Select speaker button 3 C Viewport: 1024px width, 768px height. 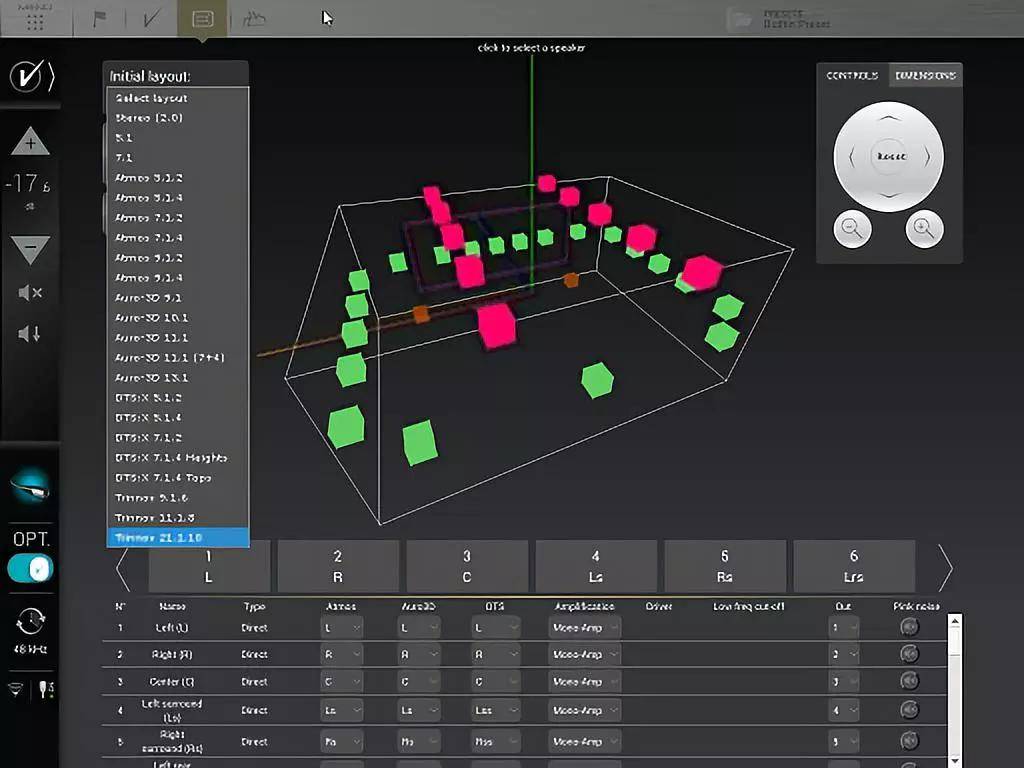tap(467, 566)
